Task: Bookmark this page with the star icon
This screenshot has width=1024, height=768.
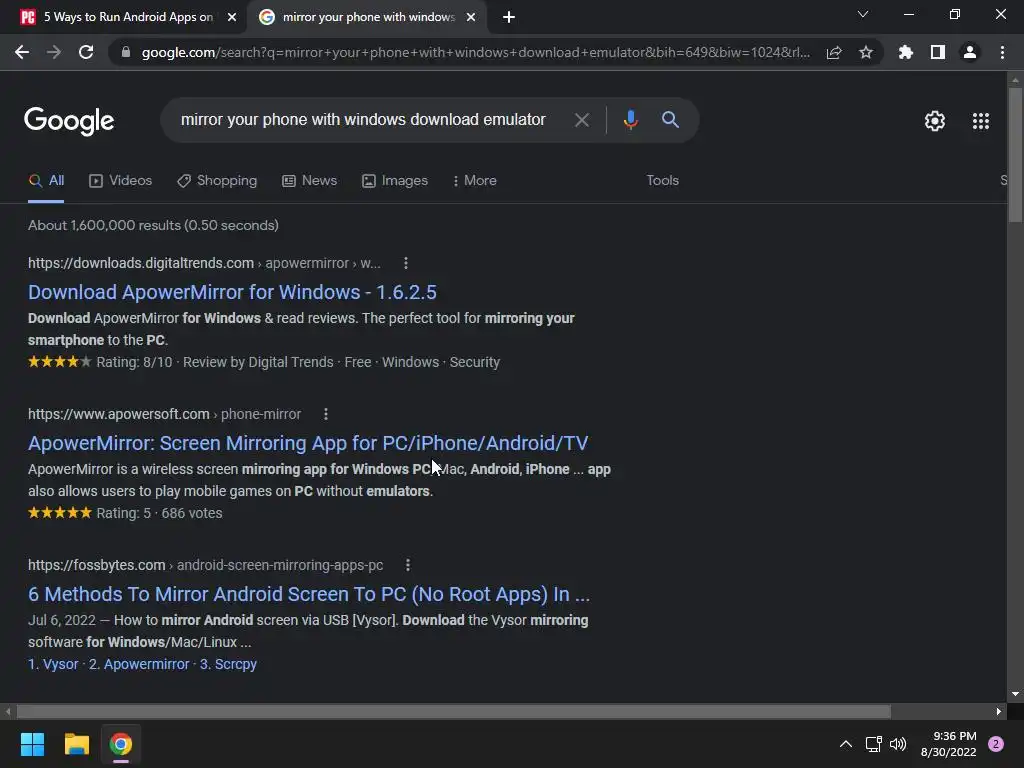Action: click(x=866, y=52)
